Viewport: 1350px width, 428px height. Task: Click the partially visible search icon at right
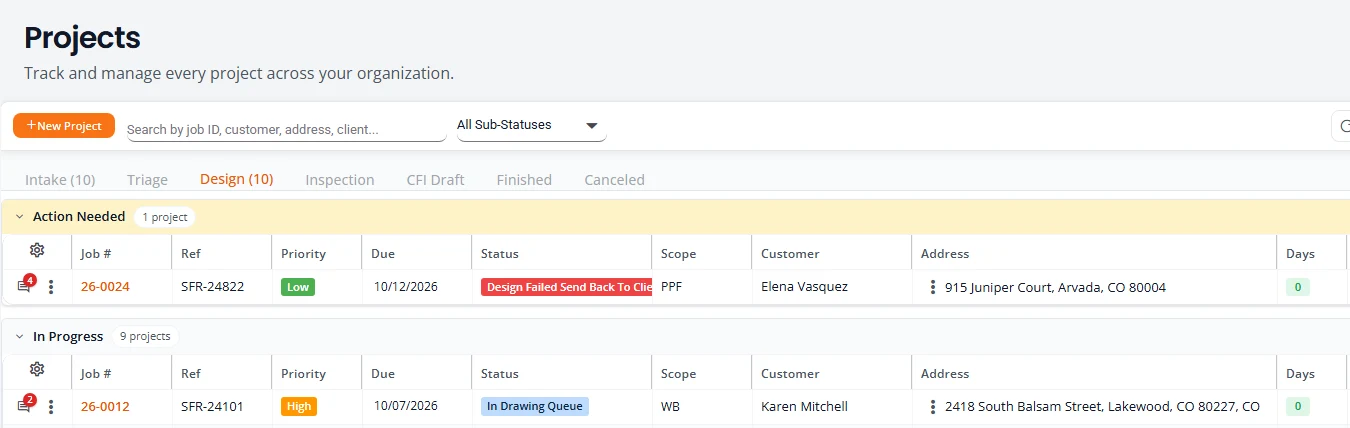[1342, 126]
